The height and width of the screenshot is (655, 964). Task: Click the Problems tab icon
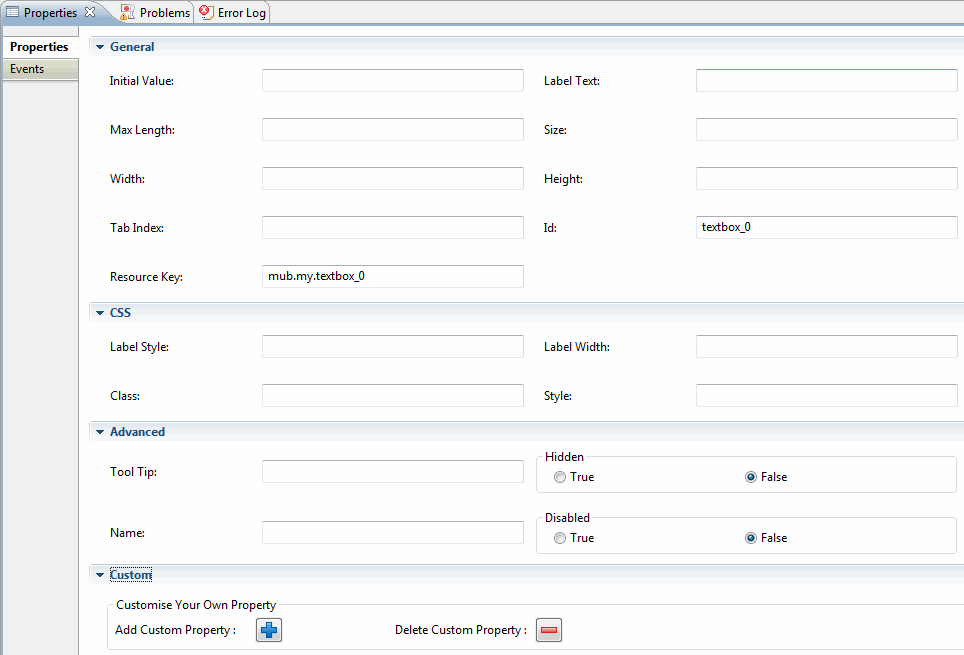[127, 12]
